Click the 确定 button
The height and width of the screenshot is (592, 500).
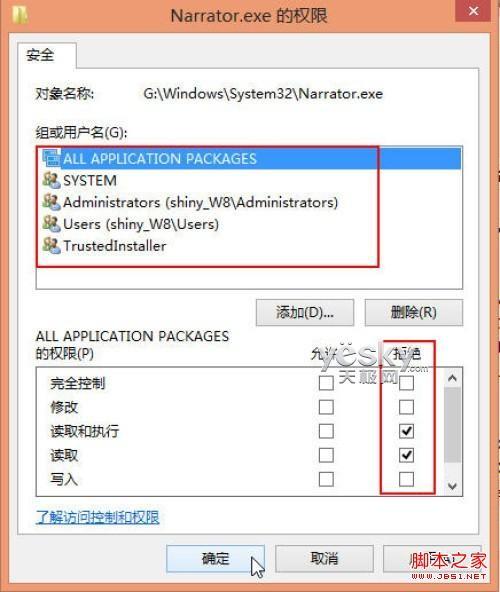pos(215,558)
